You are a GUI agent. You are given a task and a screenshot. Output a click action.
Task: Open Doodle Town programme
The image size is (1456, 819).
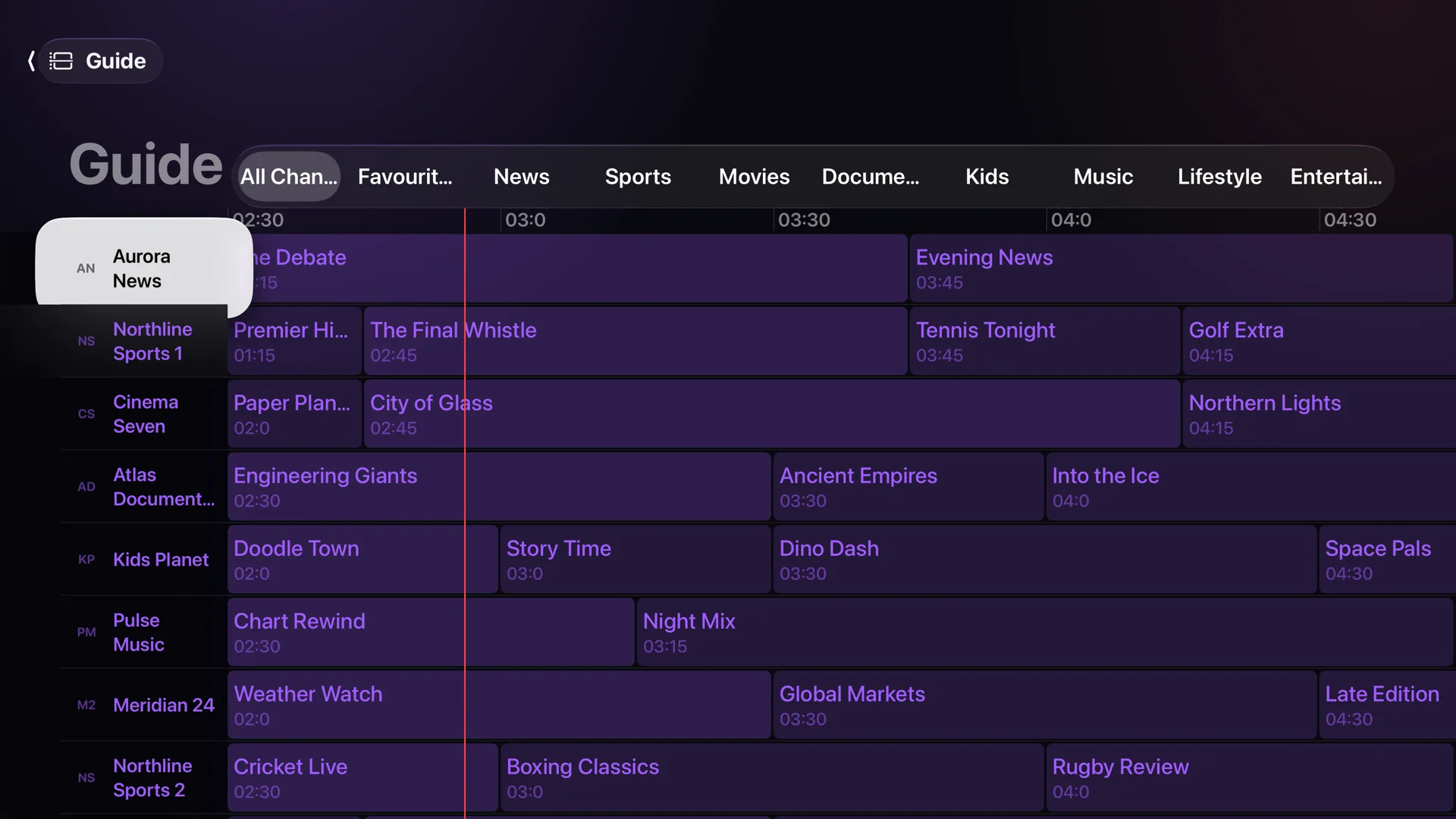(x=362, y=560)
